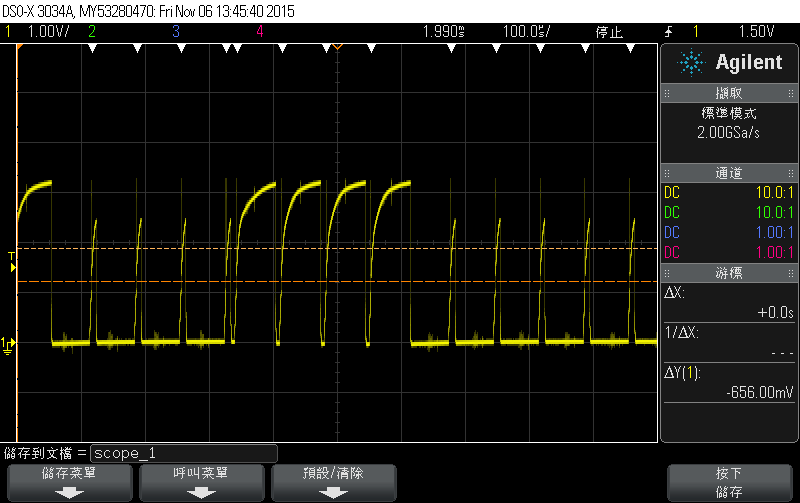
Task: Click the ΔX value +0.0s
Action: (776, 312)
